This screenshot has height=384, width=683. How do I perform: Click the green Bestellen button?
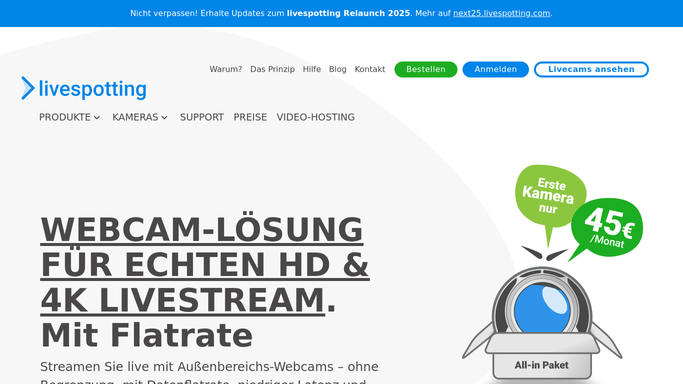[426, 69]
